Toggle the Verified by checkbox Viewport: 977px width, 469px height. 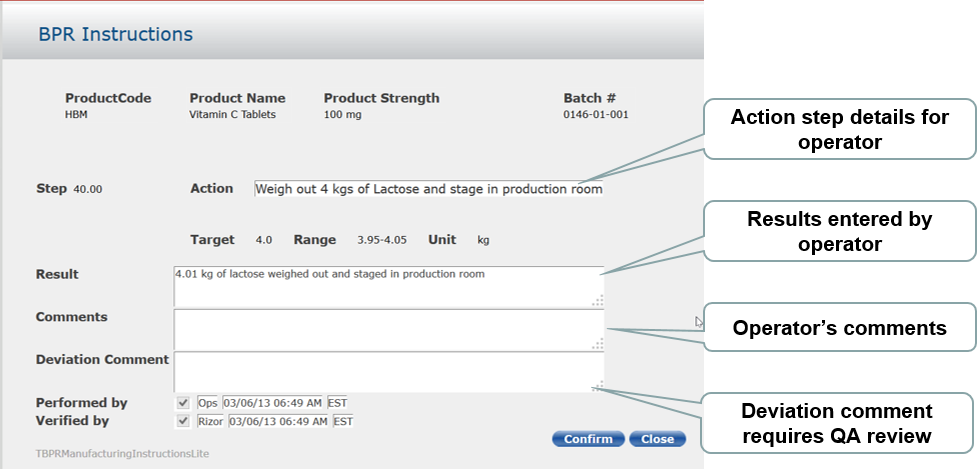183,421
